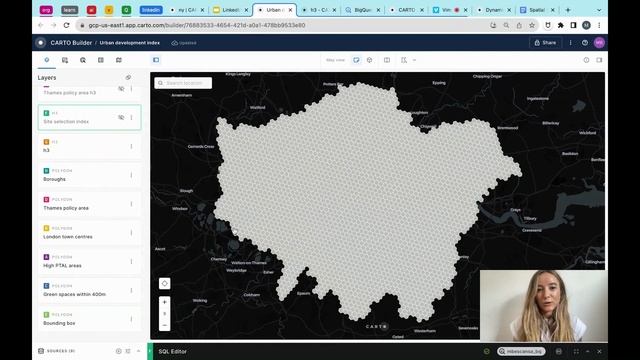
Task: Open options menu for Thames policy area h3
Action: [x=131, y=89]
